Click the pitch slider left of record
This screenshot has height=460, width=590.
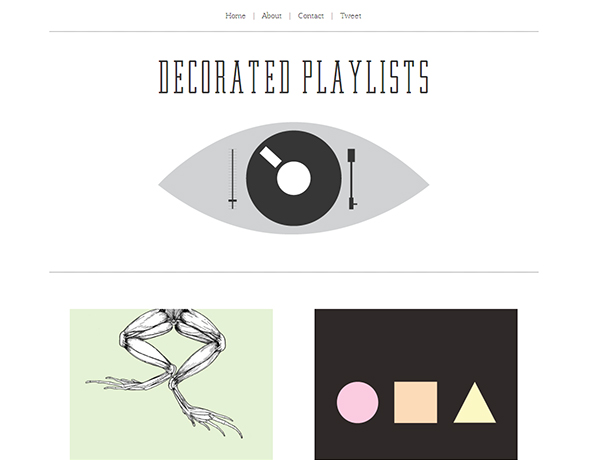tap(233, 179)
